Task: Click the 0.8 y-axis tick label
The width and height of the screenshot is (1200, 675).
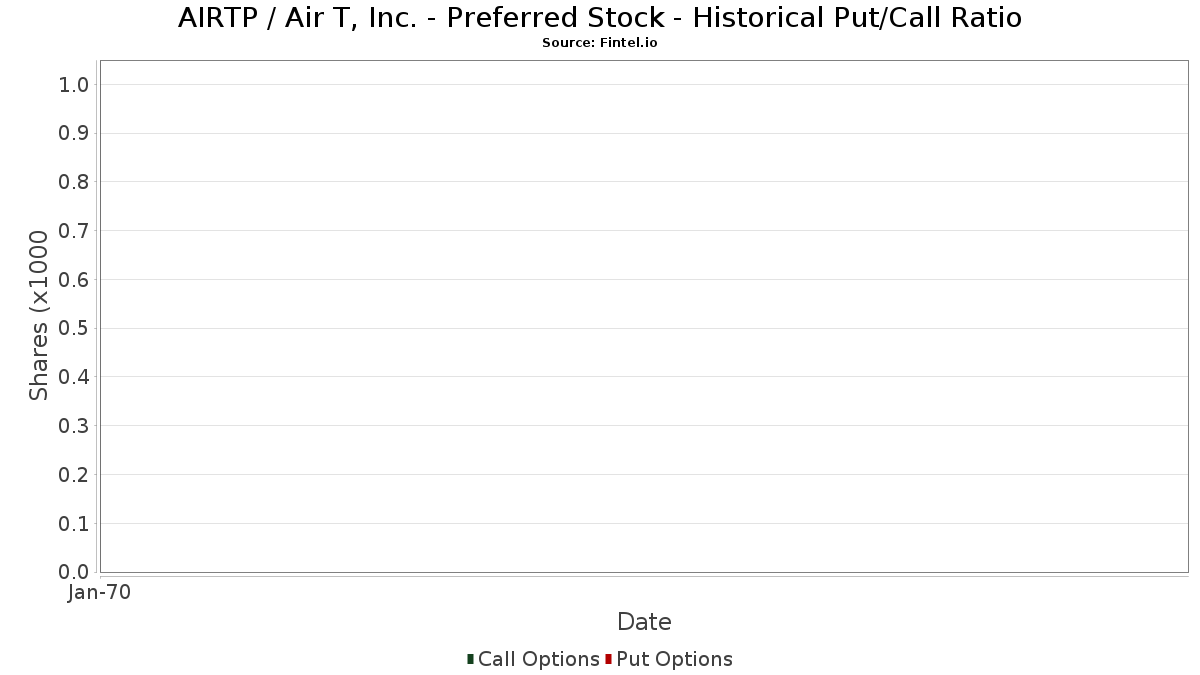Action: click(x=74, y=182)
